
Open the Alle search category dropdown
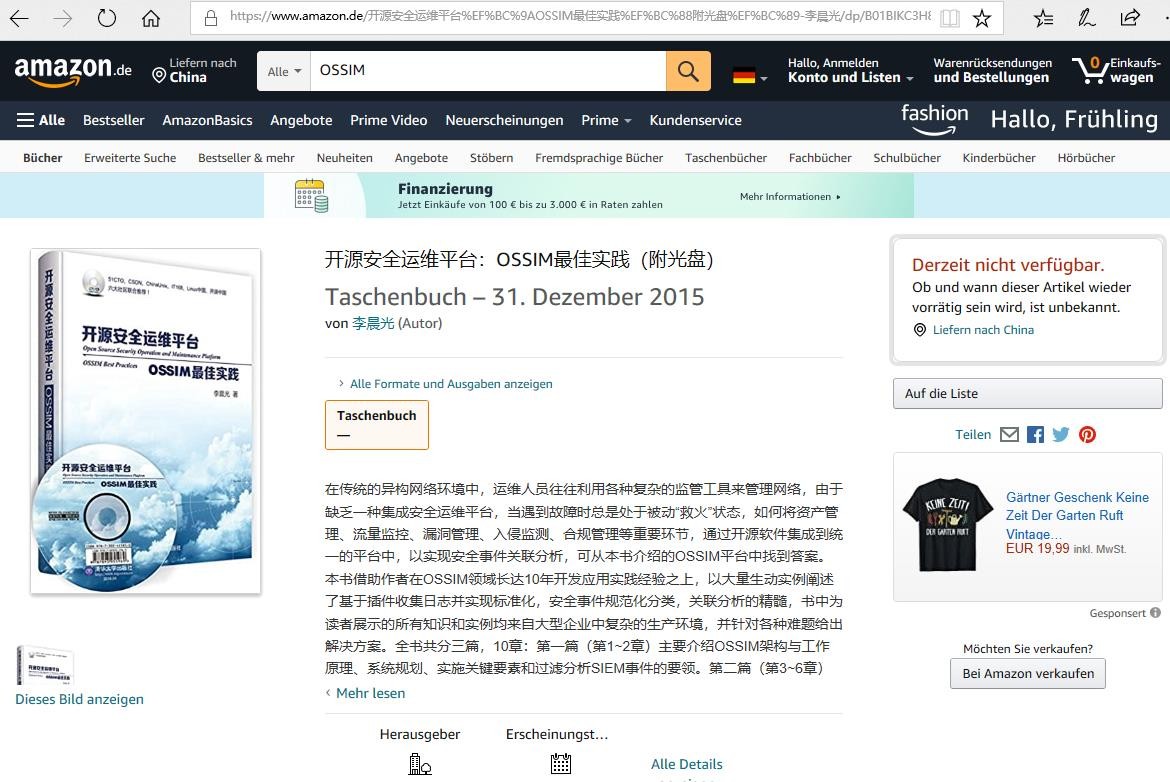click(284, 72)
